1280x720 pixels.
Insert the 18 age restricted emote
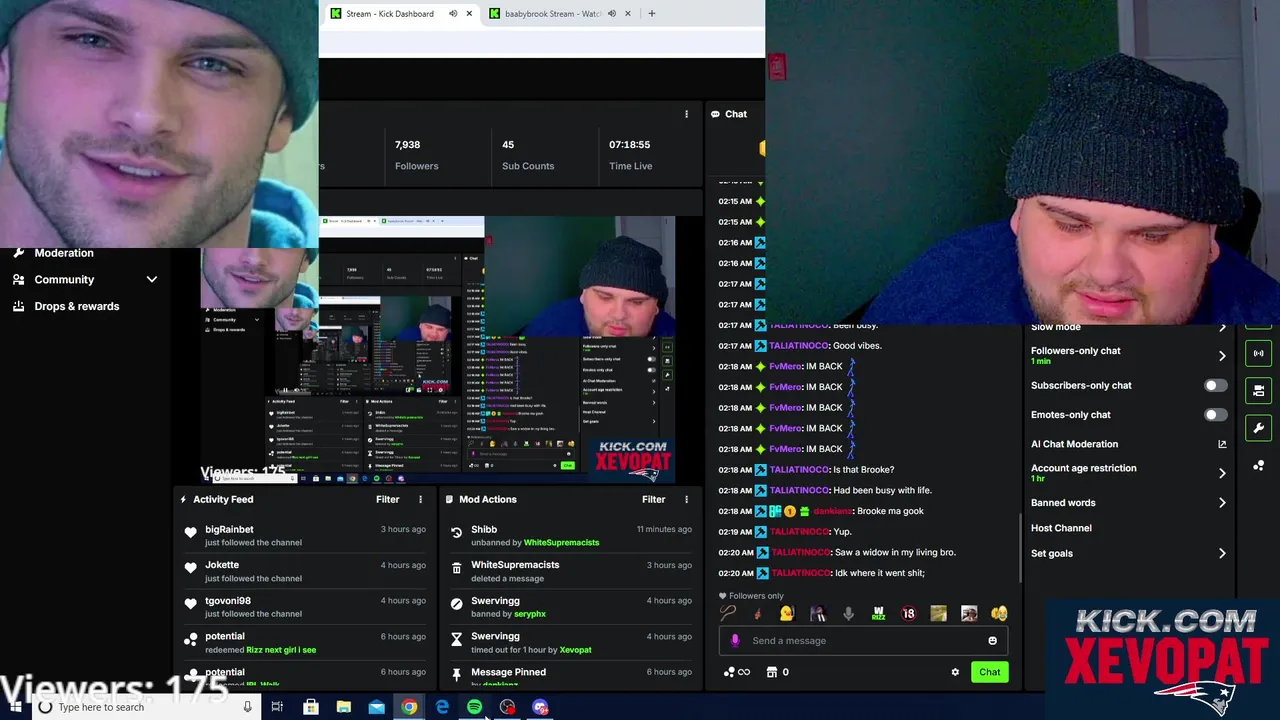click(908, 613)
